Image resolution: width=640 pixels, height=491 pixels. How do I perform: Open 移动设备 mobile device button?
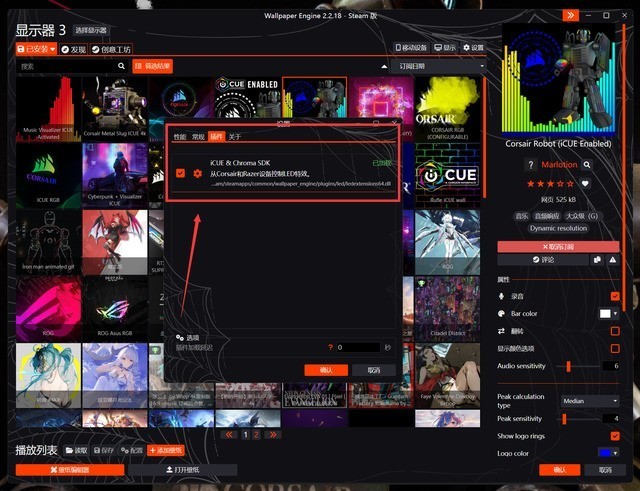[411, 48]
